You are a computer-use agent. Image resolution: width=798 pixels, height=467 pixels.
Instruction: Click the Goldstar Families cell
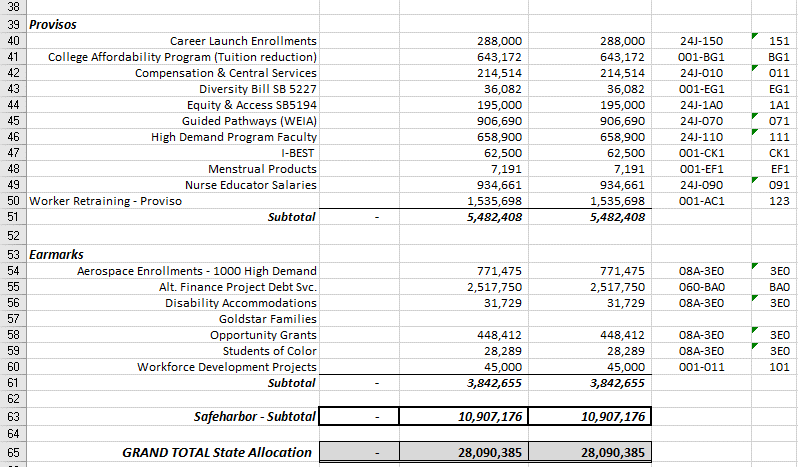coord(267,319)
